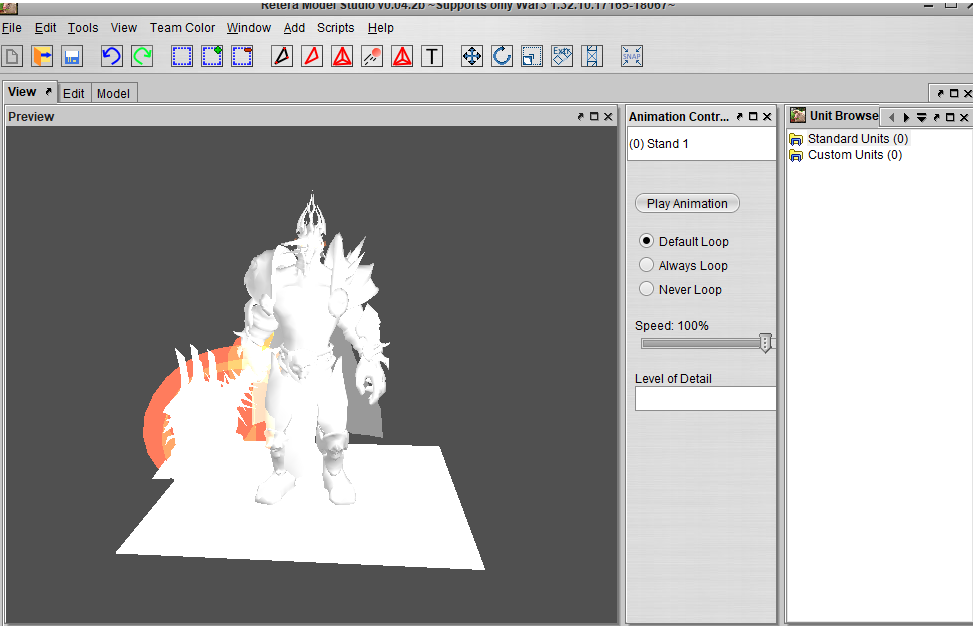
Task: Select the Default Loop radio button
Action: pyautogui.click(x=646, y=241)
